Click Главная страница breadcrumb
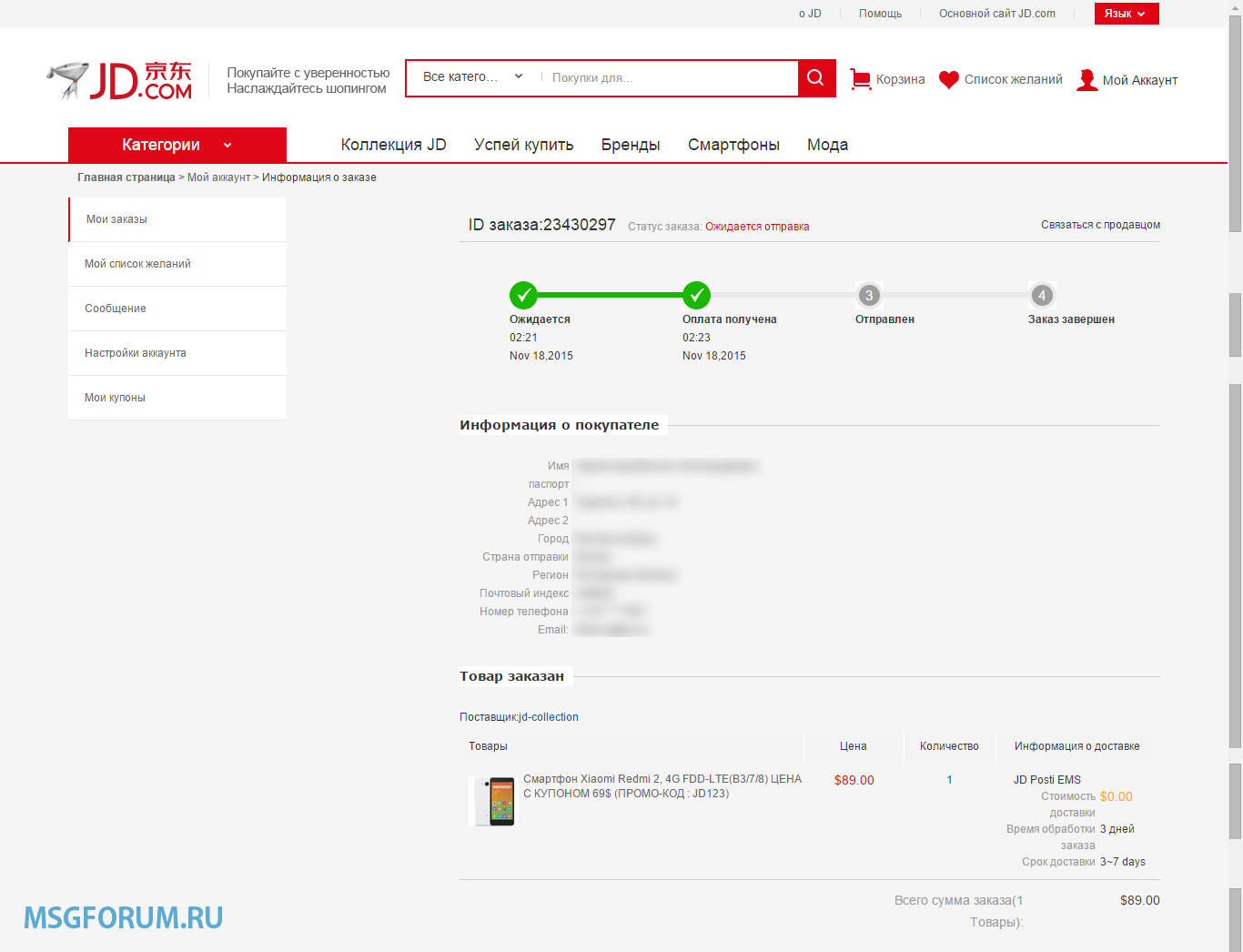The height and width of the screenshot is (952, 1243). (126, 177)
